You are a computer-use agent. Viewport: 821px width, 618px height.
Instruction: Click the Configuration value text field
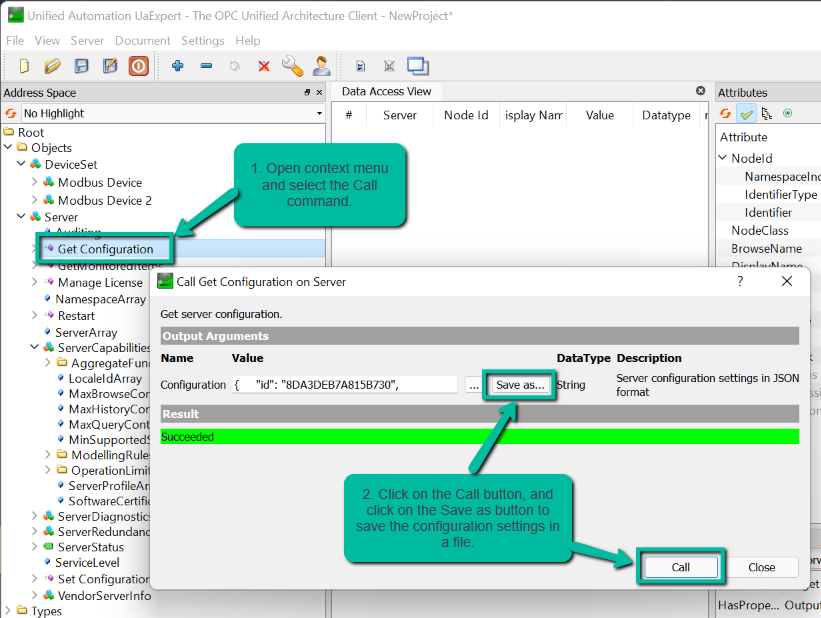[x=345, y=385]
